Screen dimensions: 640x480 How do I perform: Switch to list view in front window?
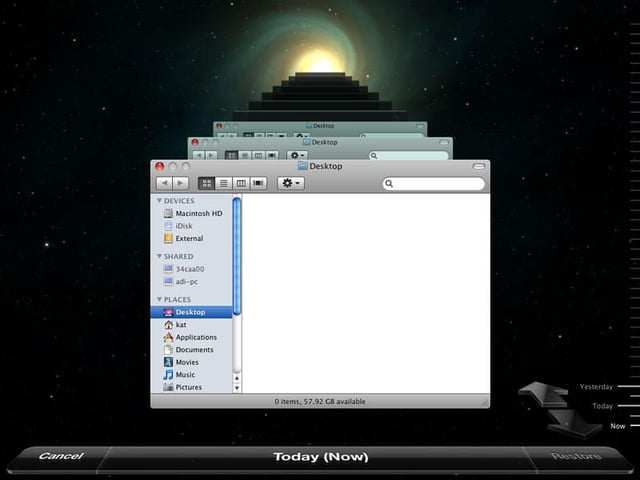[224, 183]
